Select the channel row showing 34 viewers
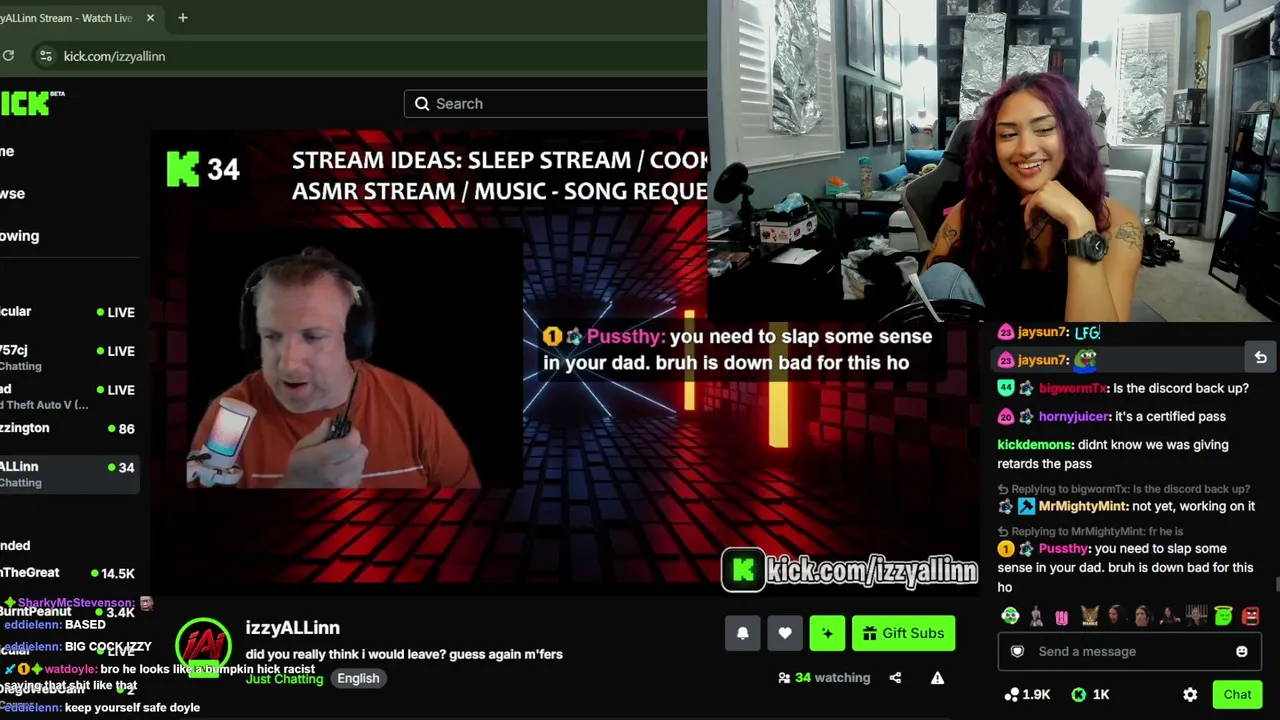 click(68, 474)
